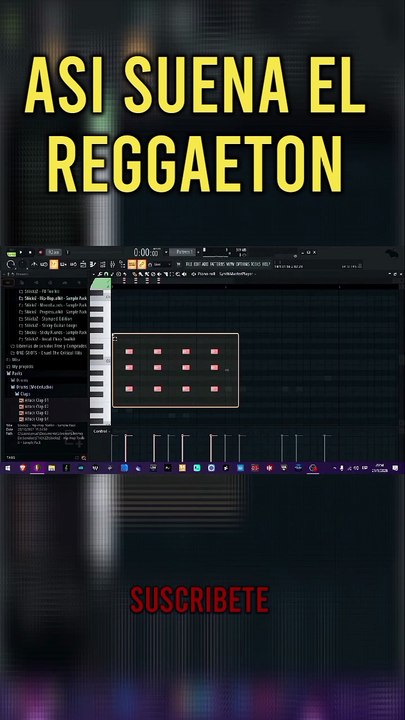The height and width of the screenshot is (720, 405).
Task: Expand the My projects folder
Action: [19, 366]
